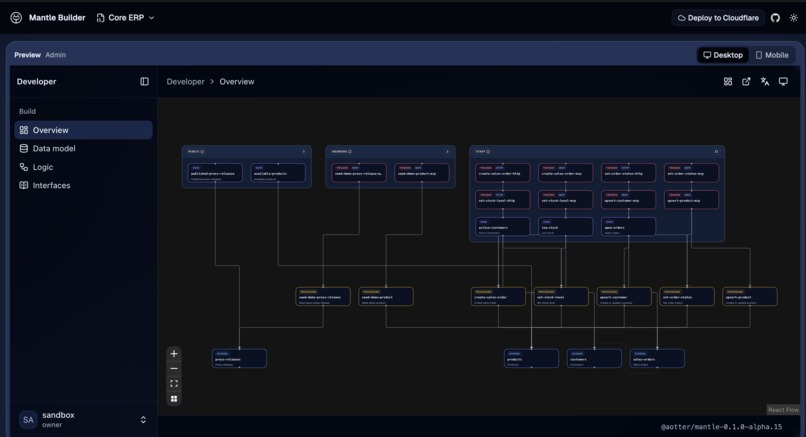Select the set-order-status-mcp trigger node
This screenshot has height=437, width=806.
pyautogui.click(x=691, y=173)
